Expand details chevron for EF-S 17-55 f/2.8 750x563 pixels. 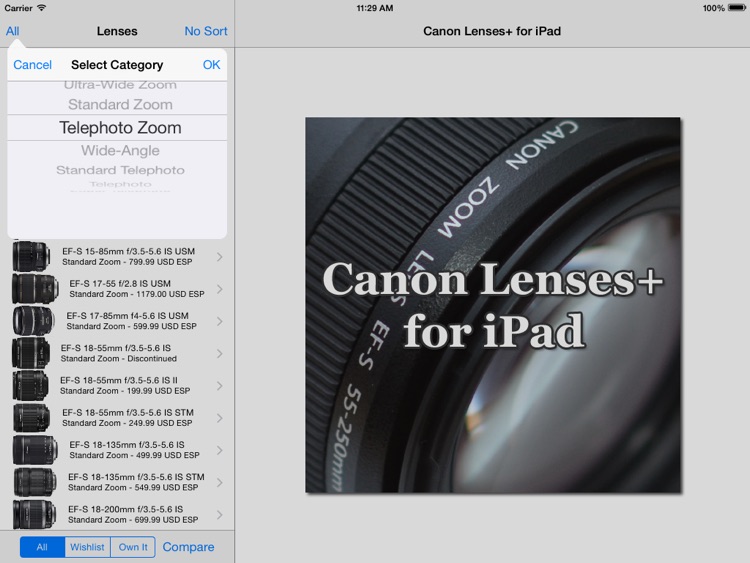click(220, 289)
